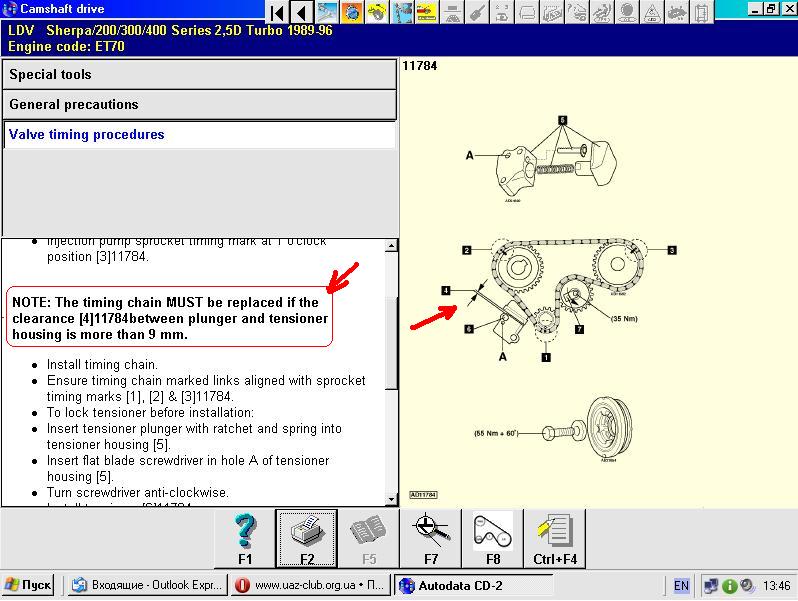
Task: Print the page using the F2 printer button
Action: [306, 538]
